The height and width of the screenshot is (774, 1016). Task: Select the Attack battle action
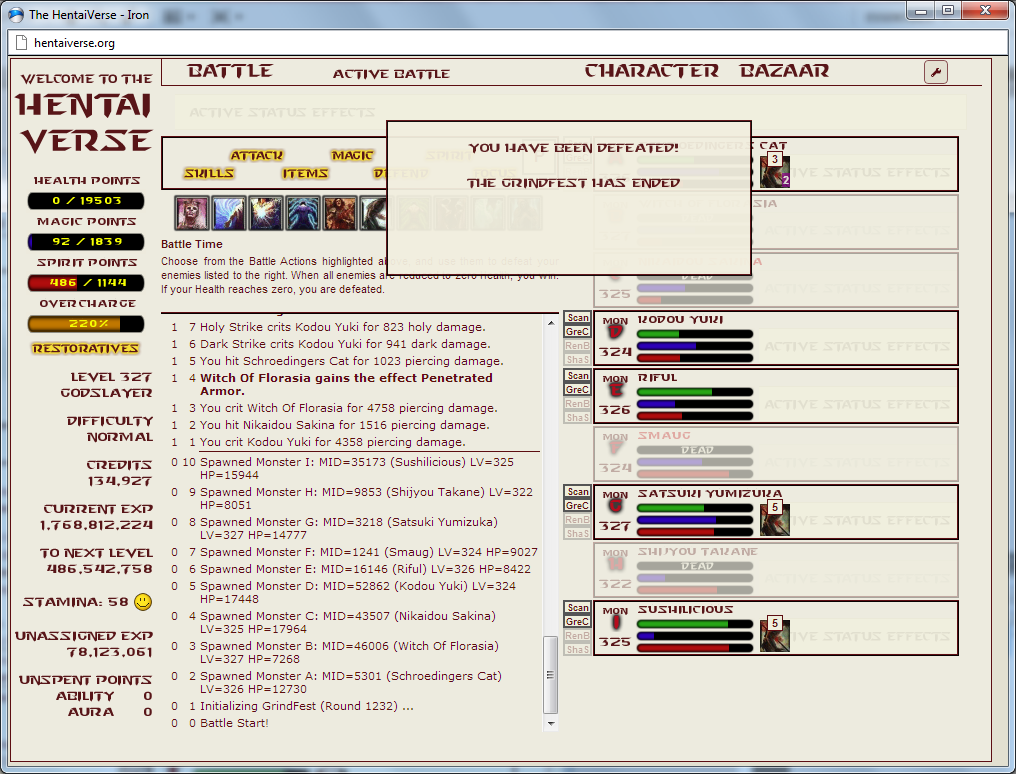pos(257,155)
